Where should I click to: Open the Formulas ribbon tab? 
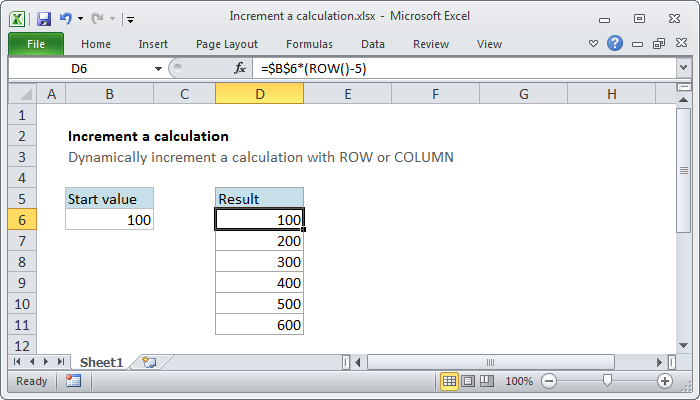pyautogui.click(x=309, y=44)
